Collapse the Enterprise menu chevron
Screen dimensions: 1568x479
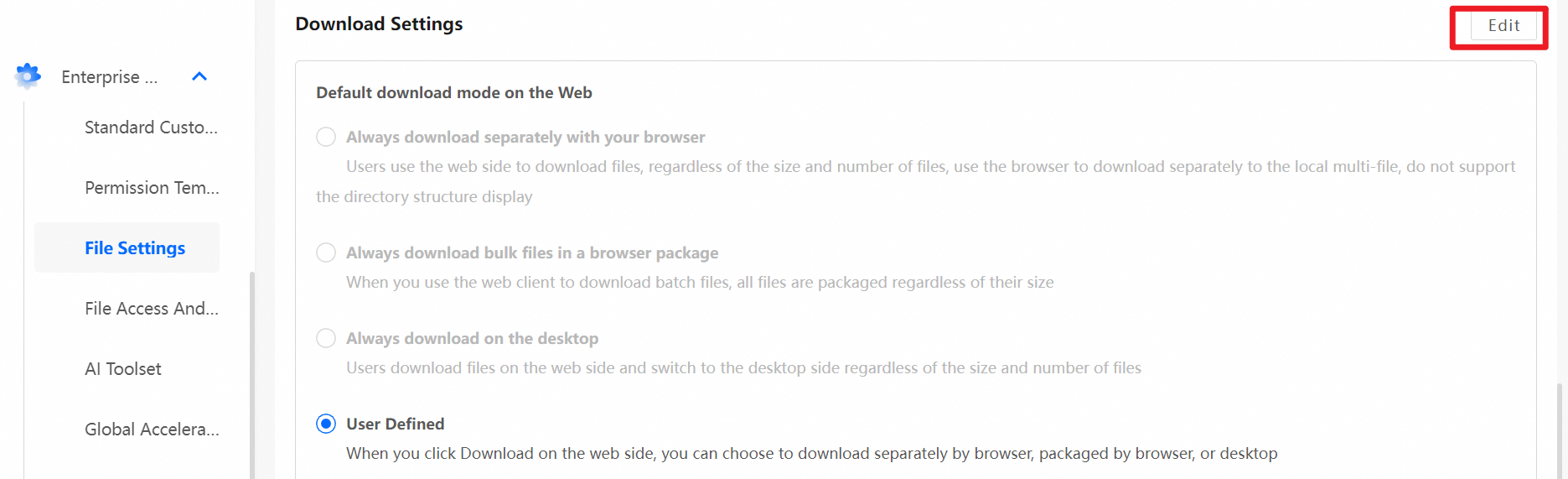199,76
